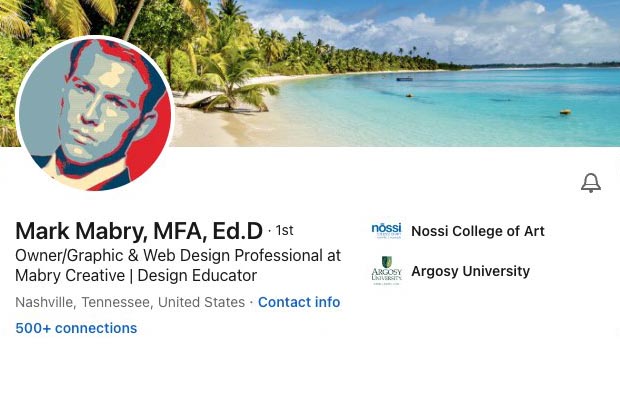
Task: Click the 1st degree connection badge
Action: 284,231
